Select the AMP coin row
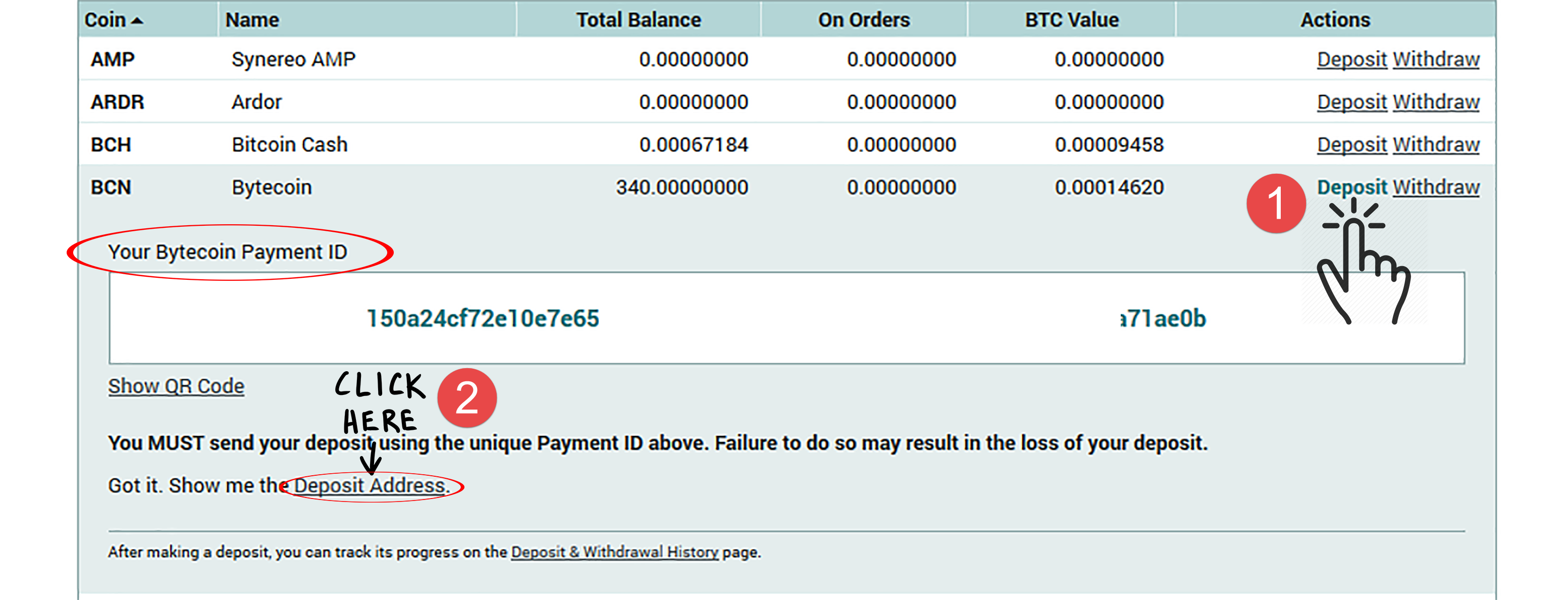Image resolution: width=1568 pixels, height=600 pixels. 113,59
